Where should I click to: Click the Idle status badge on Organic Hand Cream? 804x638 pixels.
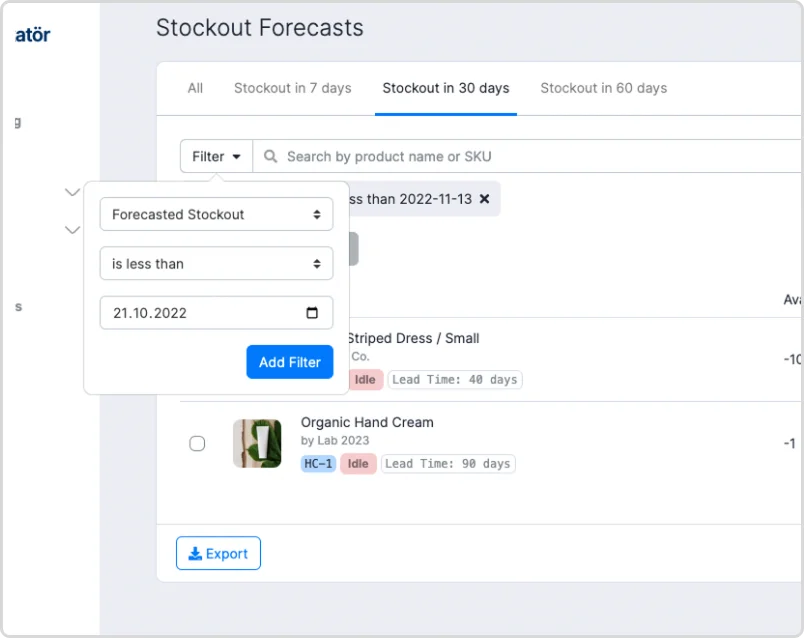358,463
